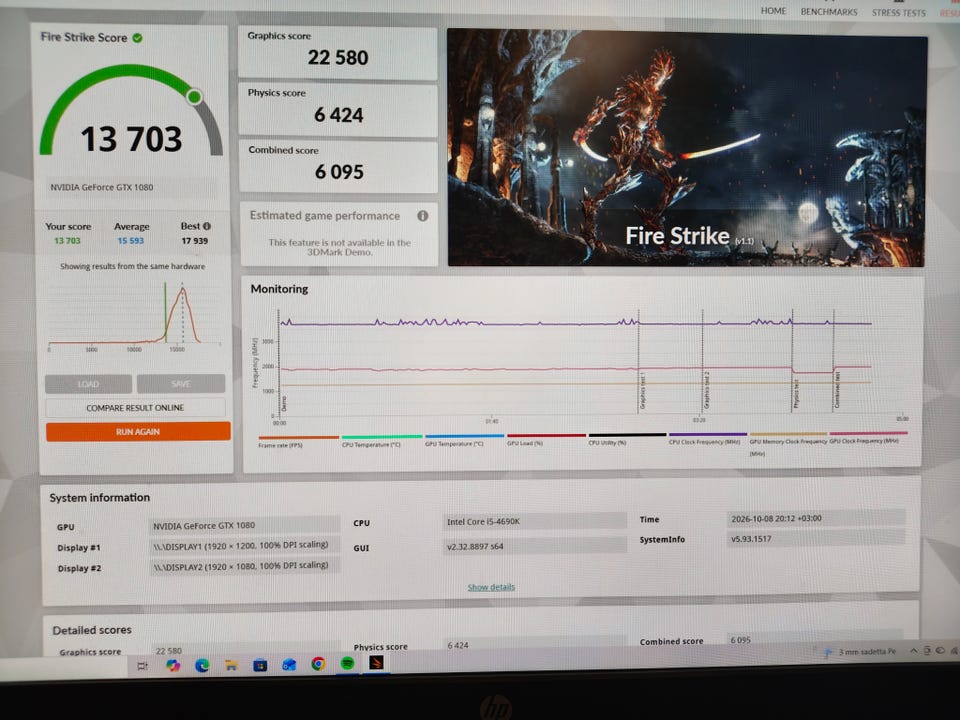The image size is (960, 720).
Task: Click the orange RUN AGAIN button
Action: click(x=138, y=432)
